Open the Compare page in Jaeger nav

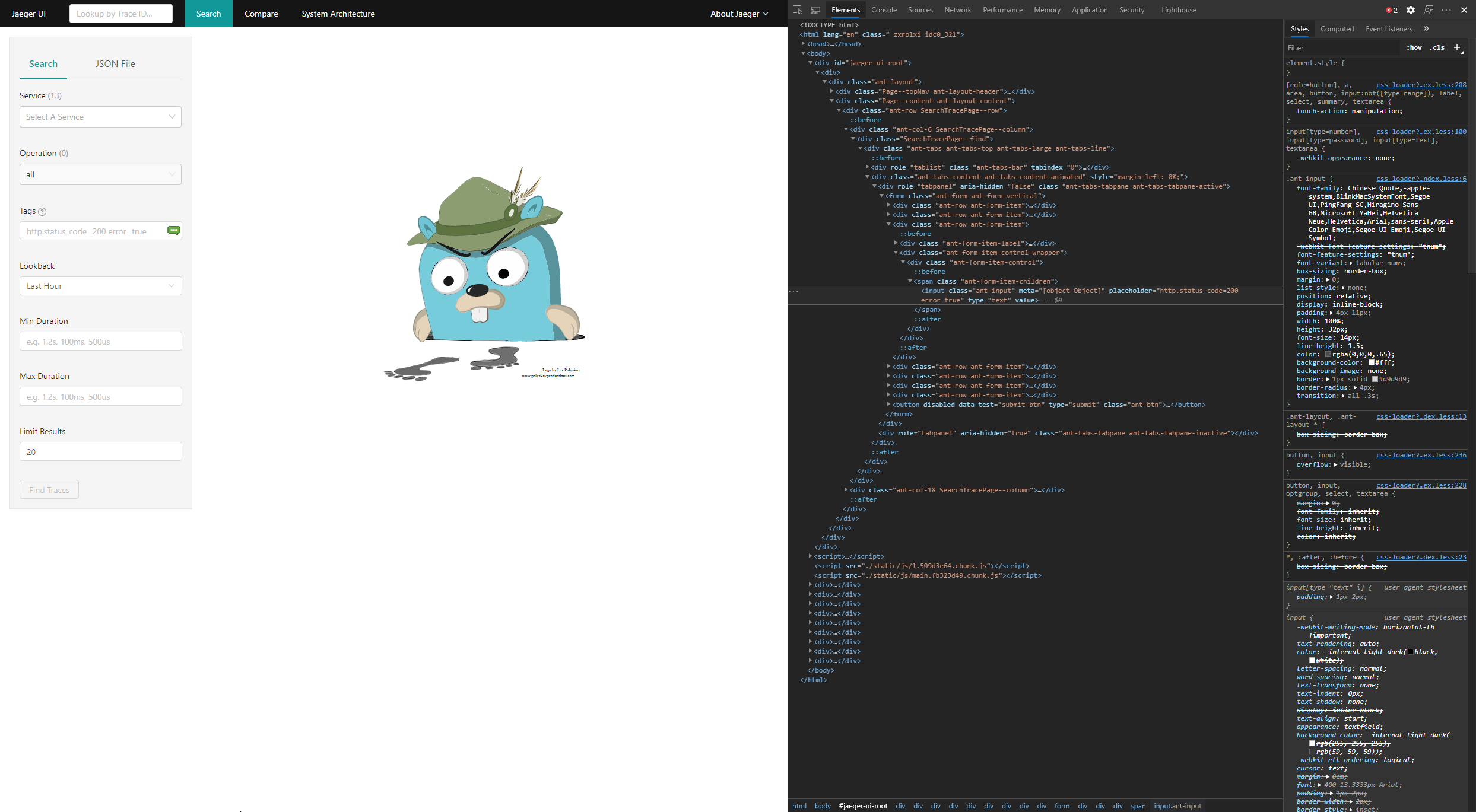pyautogui.click(x=261, y=14)
